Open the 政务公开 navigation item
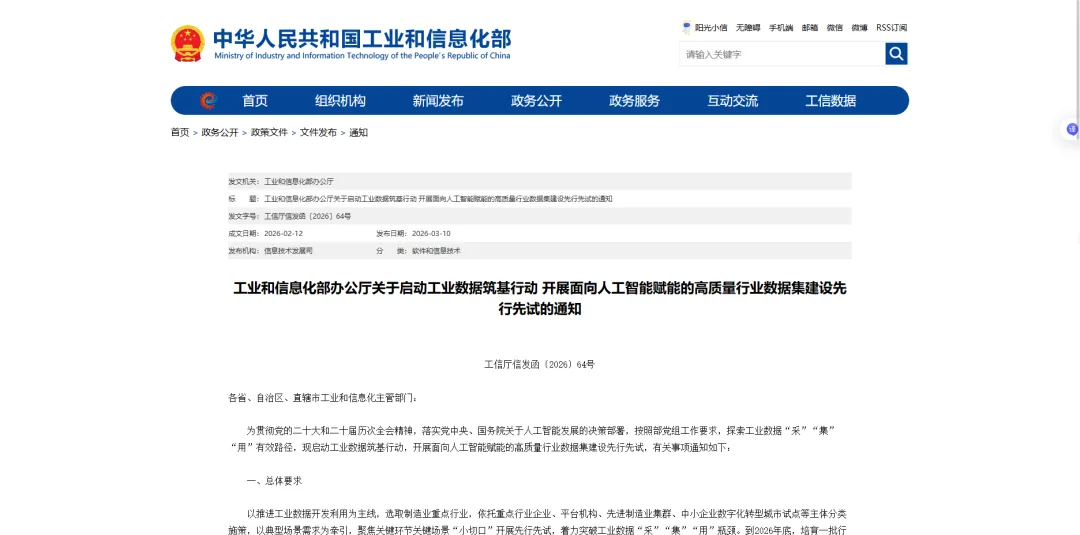The image size is (1080, 535). point(537,101)
